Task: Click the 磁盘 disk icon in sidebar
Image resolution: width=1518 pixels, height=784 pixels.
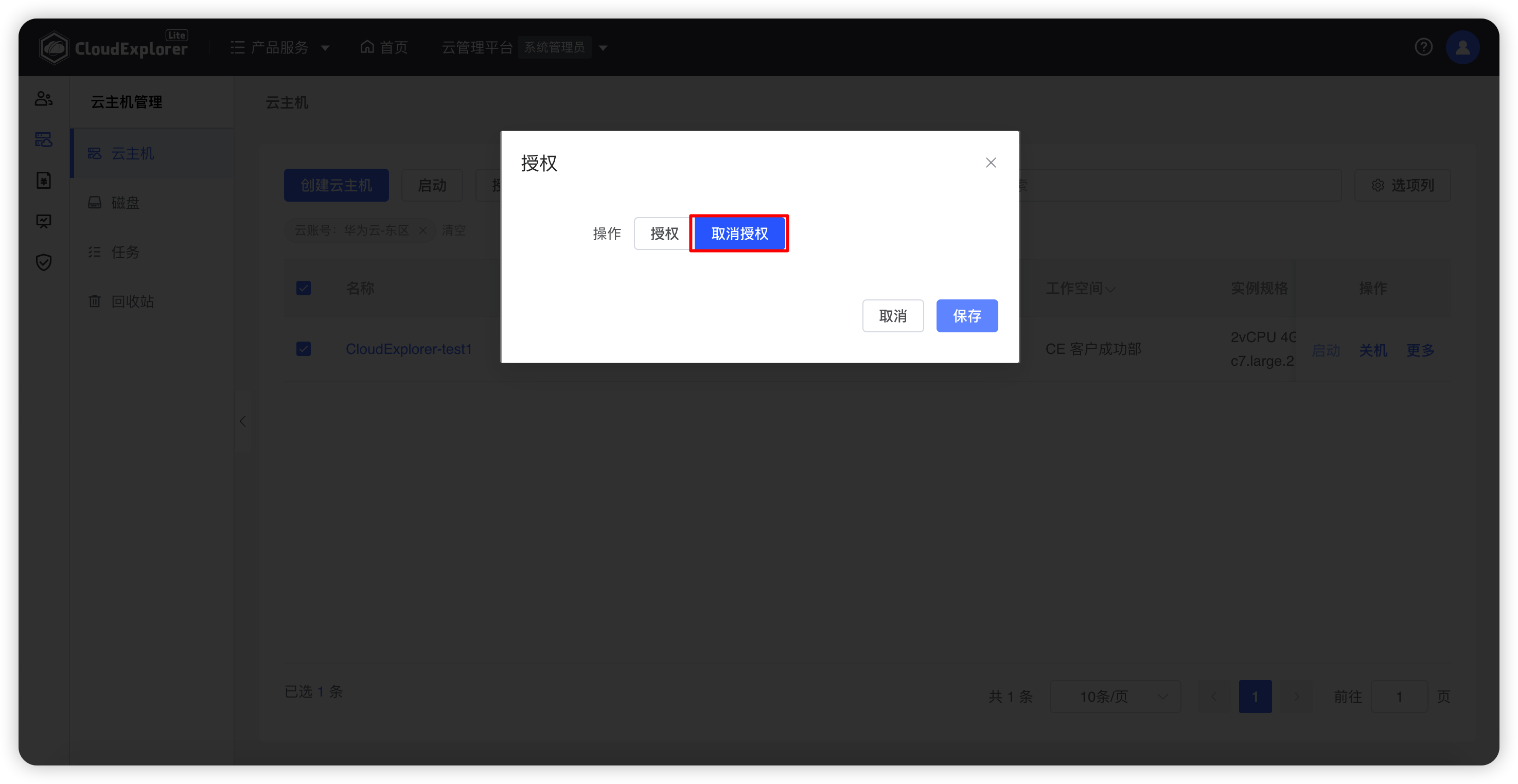Action: pyautogui.click(x=94, y=203)
